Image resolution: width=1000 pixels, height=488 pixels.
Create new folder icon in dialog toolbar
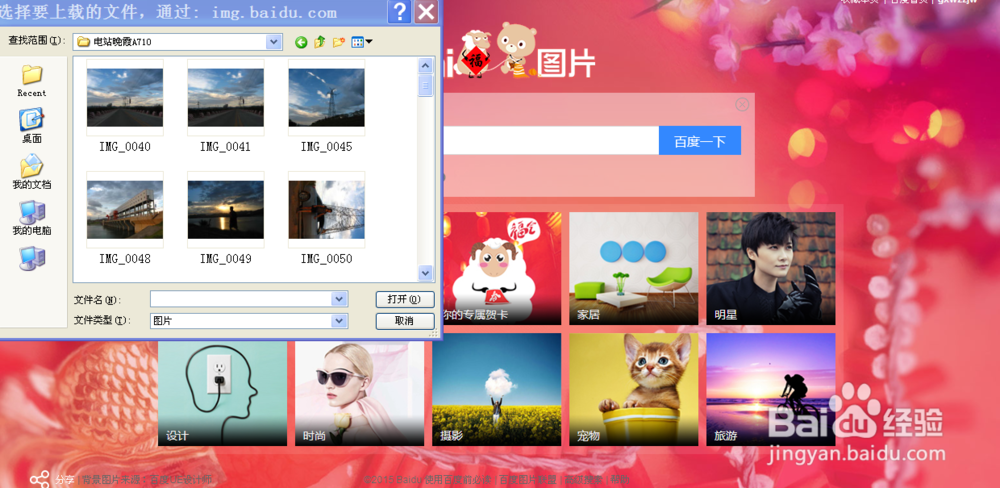[x=339, y=42]
